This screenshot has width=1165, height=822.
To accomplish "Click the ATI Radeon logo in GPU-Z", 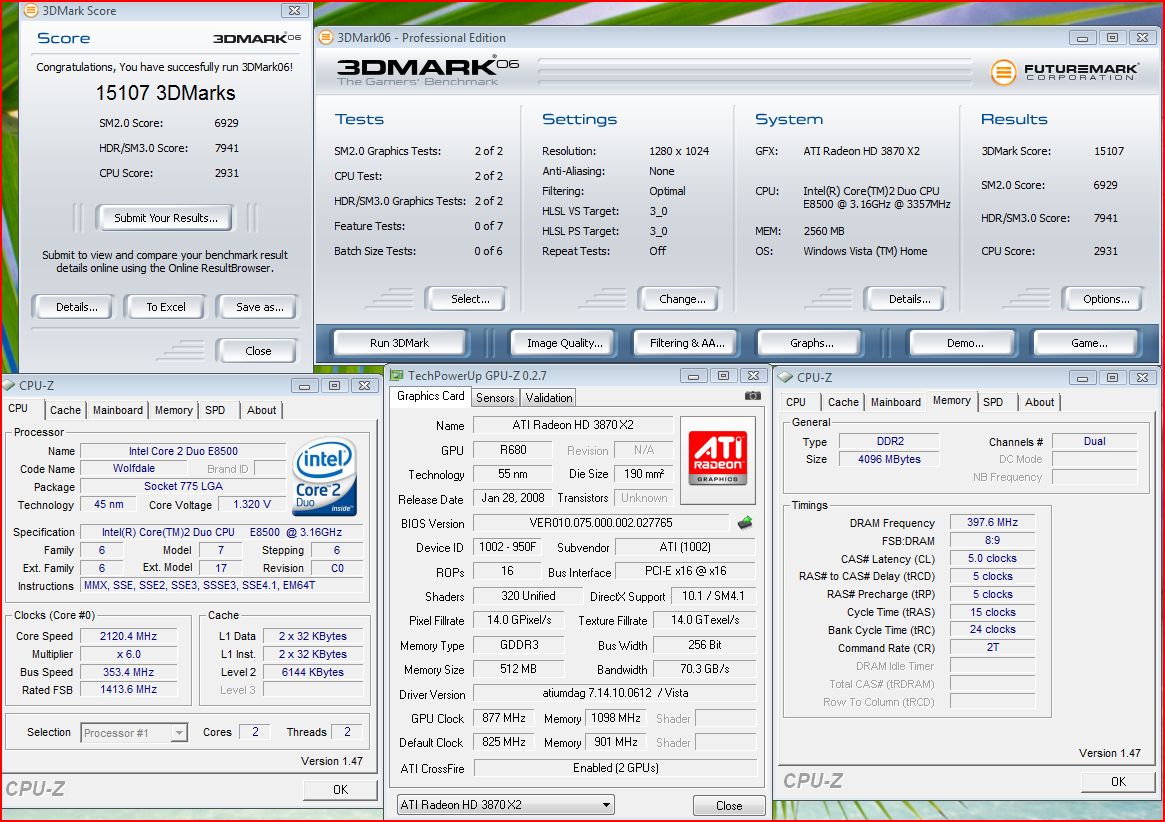I will click(x=718, y=459).
